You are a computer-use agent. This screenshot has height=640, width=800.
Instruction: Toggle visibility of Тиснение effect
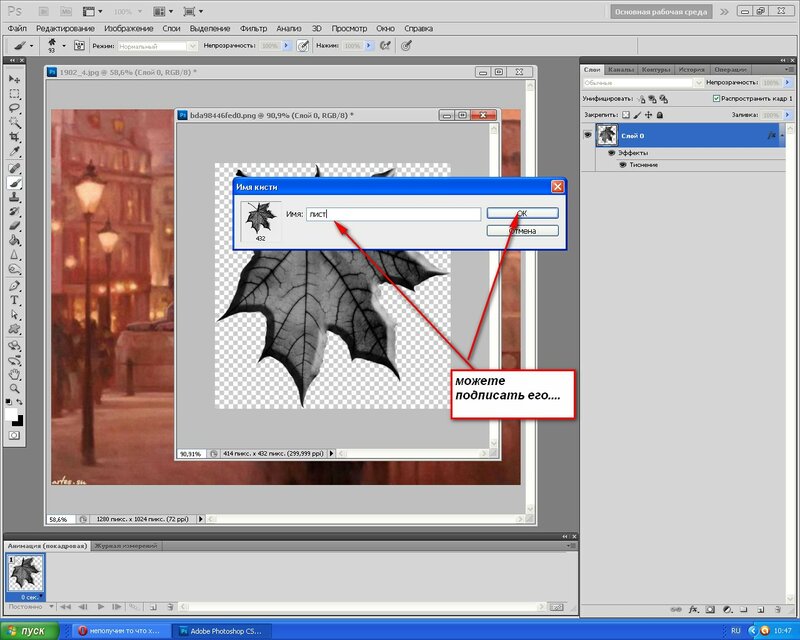[622, 164]
